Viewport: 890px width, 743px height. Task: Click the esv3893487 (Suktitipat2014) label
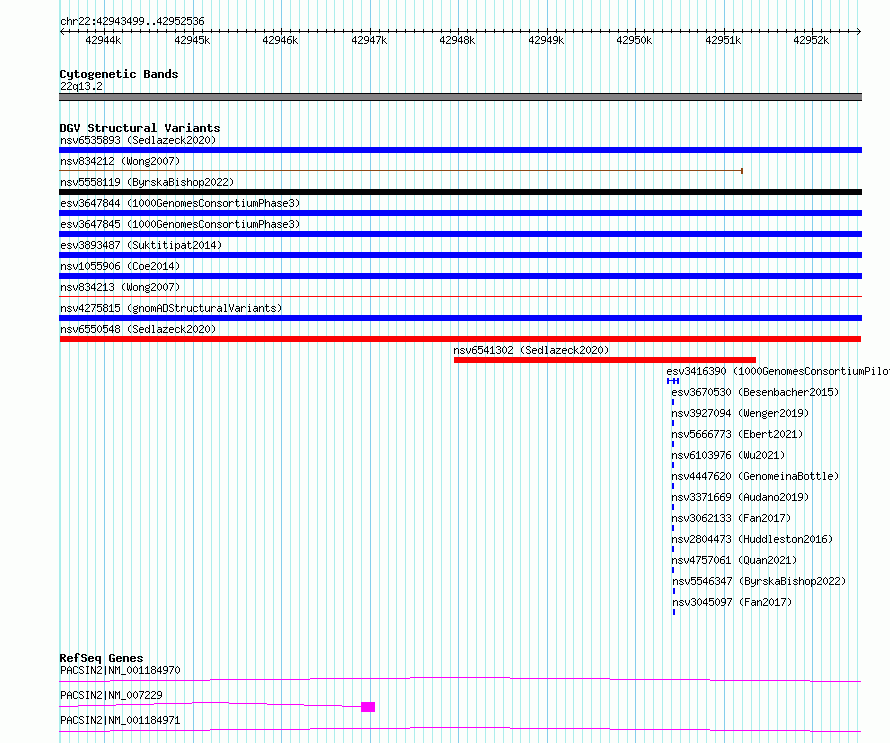141,245
